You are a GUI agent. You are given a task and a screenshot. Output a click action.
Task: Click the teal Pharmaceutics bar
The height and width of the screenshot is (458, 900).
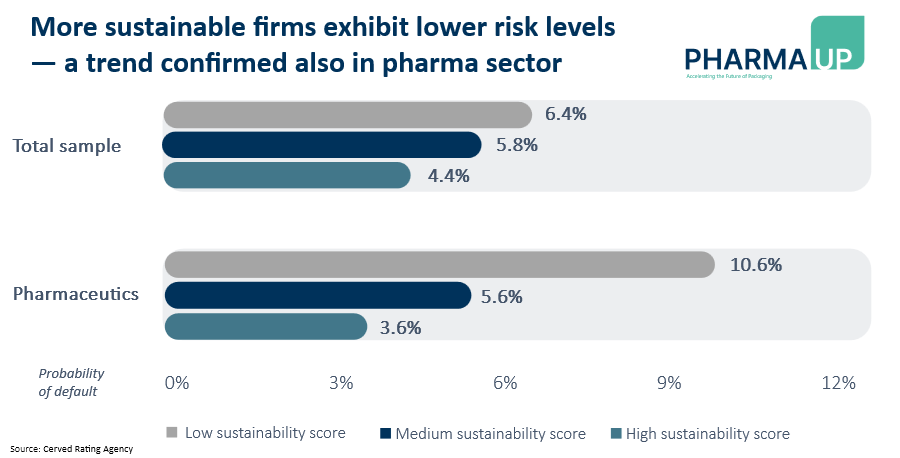coord(265,327)
